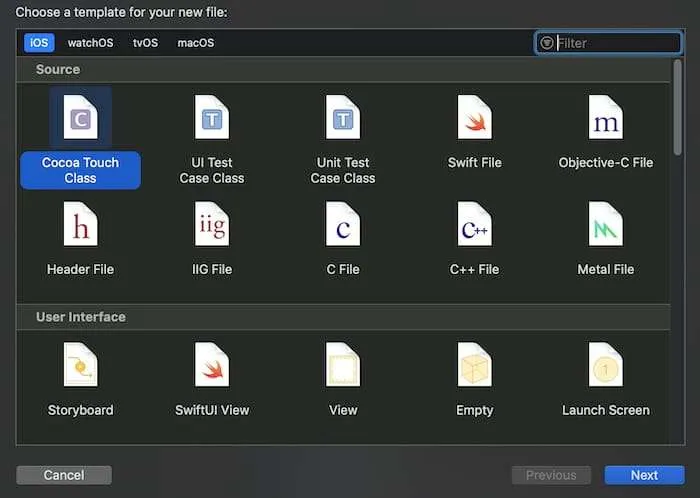The image size is (700, 498).
Task: Select the Cocoa Touch Class template icon
Action: coord(80,117)
